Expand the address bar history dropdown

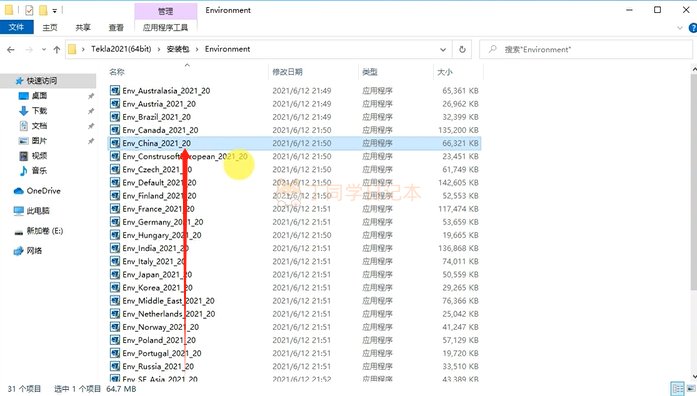443,50
